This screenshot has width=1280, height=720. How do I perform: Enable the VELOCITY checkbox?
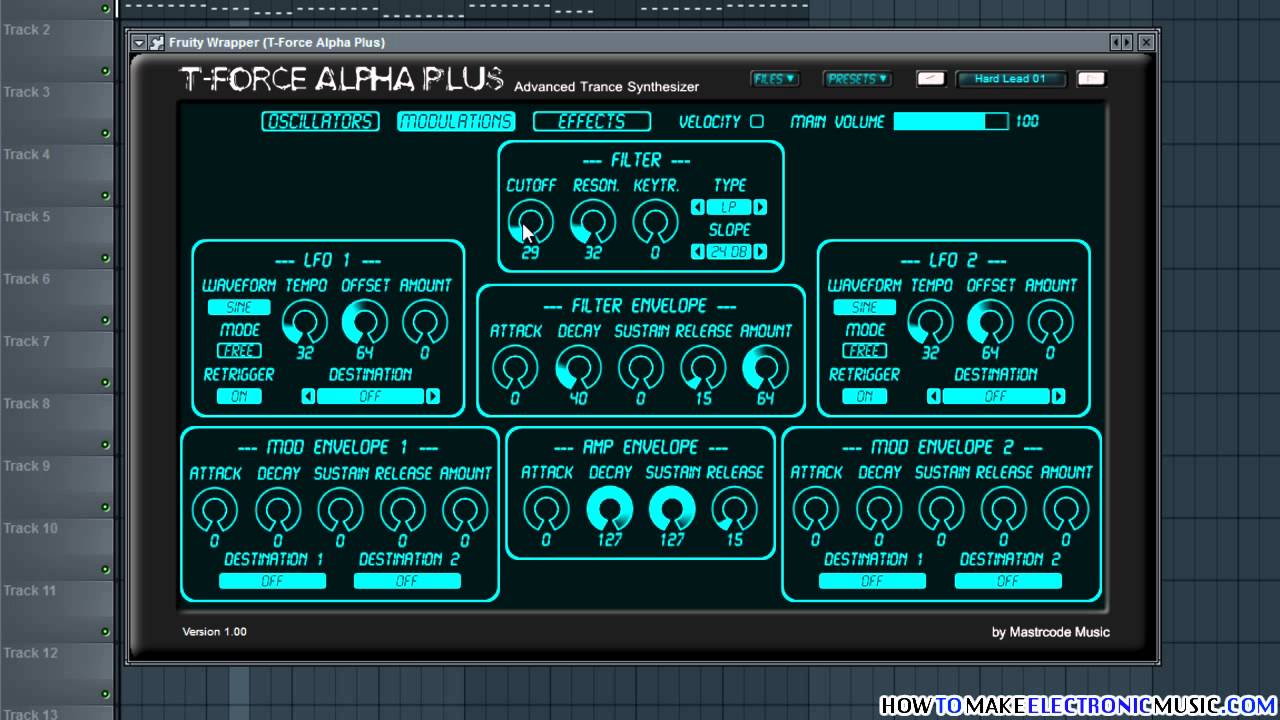757,121
